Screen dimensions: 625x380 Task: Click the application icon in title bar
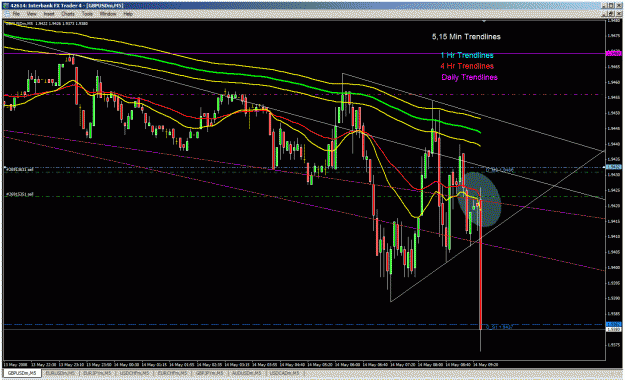6,6
